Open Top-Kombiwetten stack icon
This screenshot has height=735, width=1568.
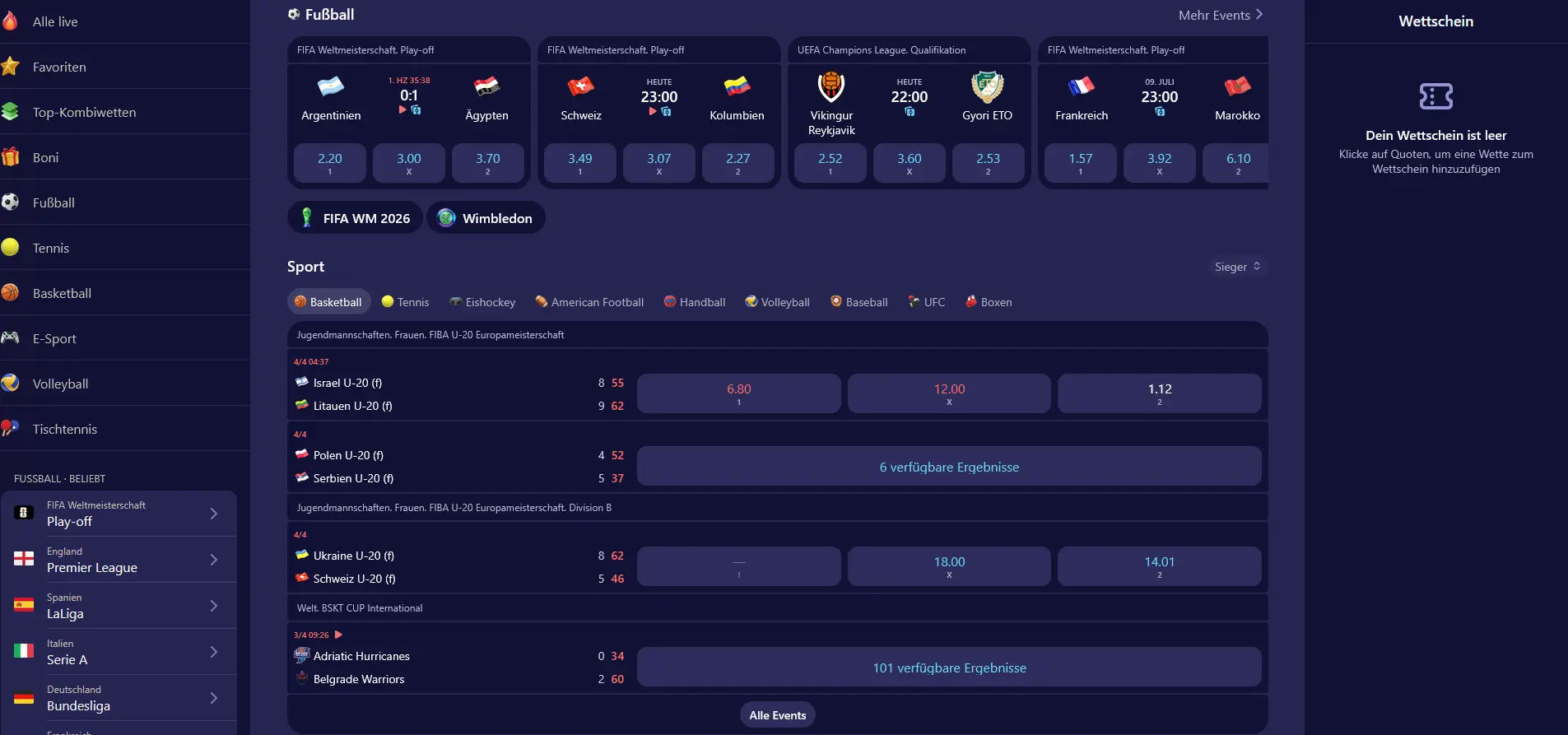click(x=10, y=112)
